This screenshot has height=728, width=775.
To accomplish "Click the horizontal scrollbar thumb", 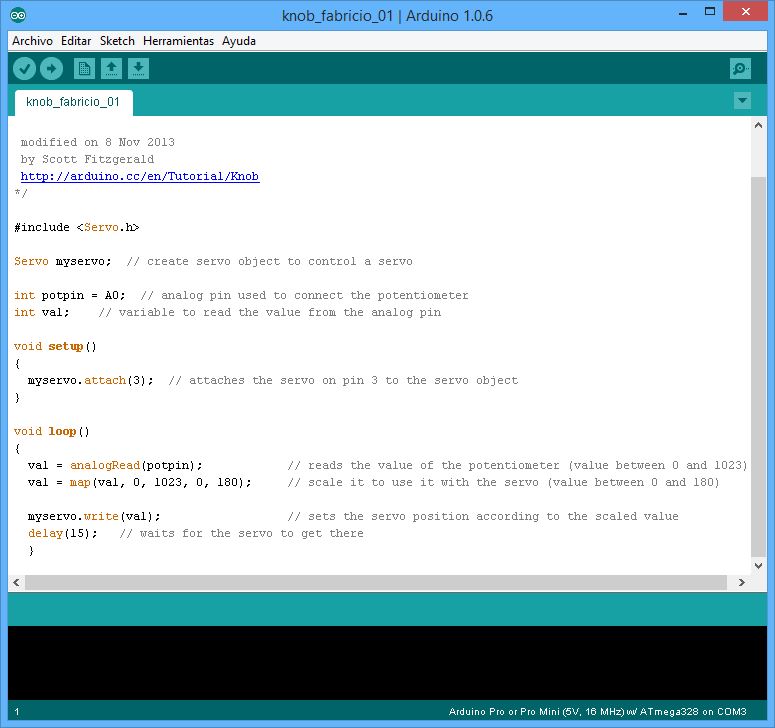I will pyautogui.click(x=376, y=582).
